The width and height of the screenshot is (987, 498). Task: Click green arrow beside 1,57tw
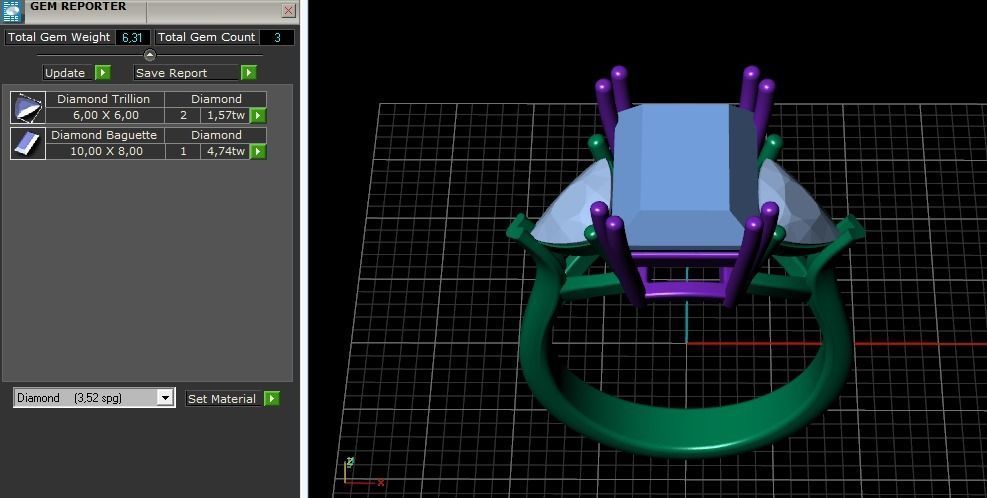(258, 116)
